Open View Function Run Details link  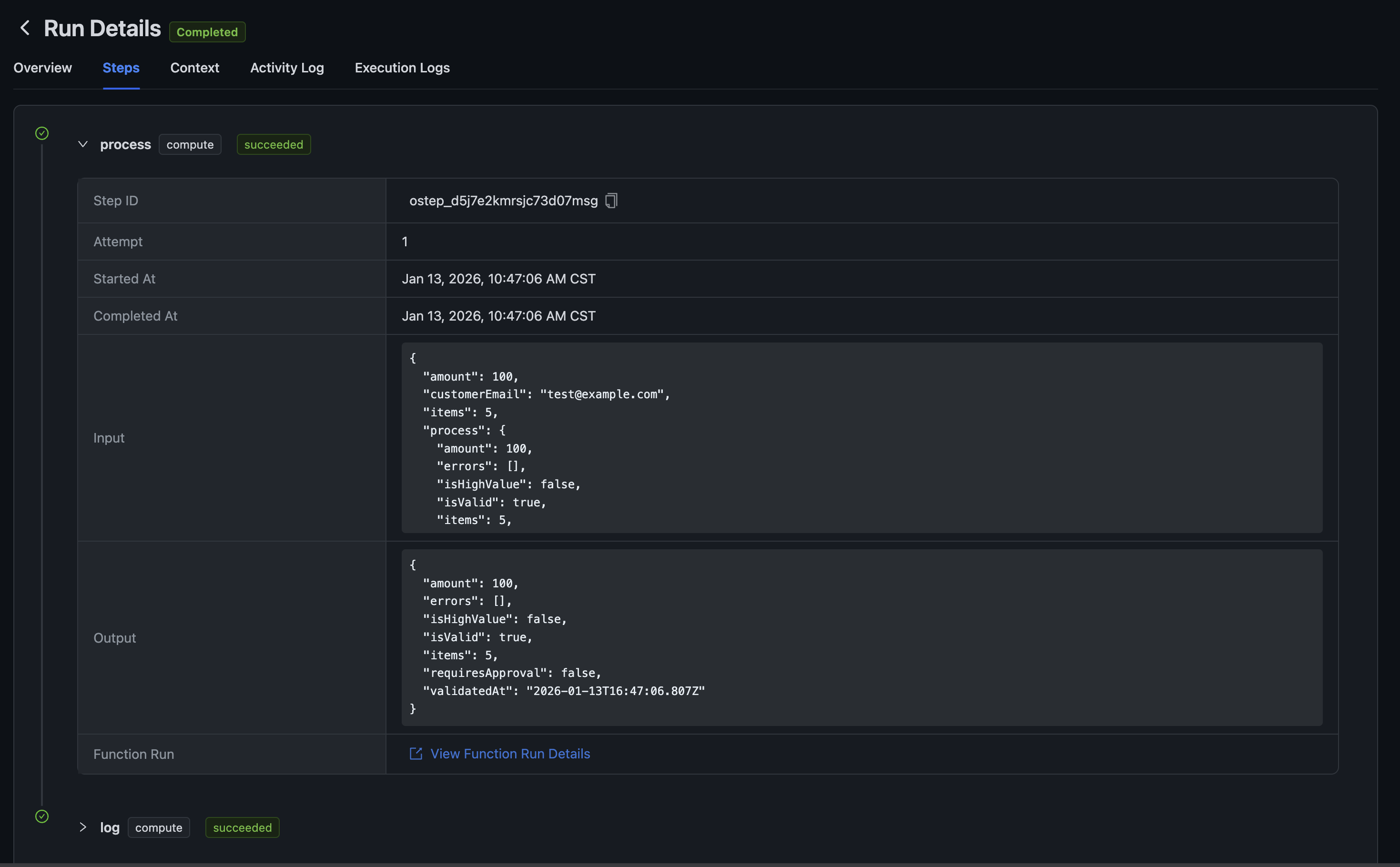509,754
